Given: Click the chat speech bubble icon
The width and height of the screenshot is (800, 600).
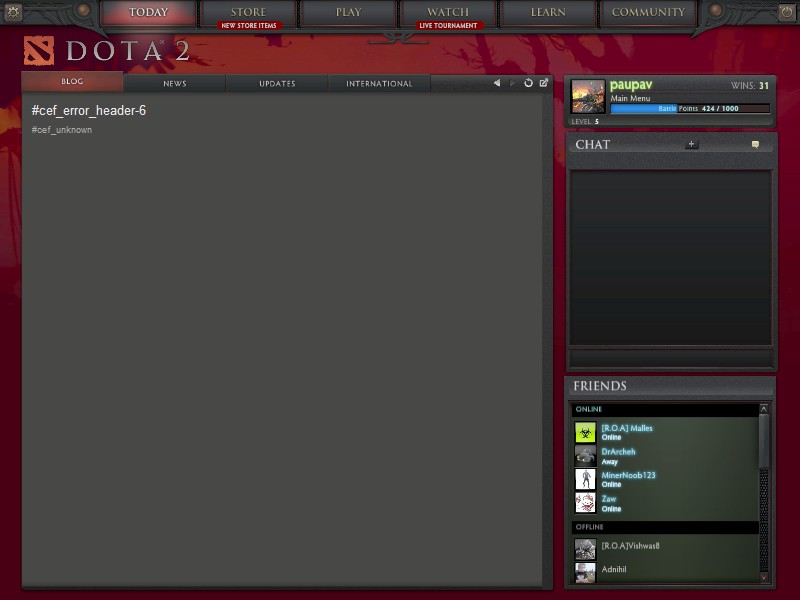Looking at the screenshot, I should click(755, 144).
